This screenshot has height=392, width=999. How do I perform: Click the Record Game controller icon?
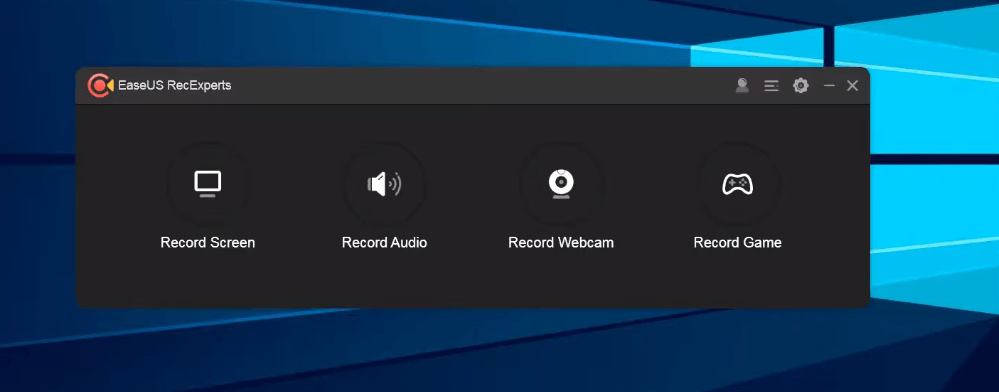coord(737,184)
